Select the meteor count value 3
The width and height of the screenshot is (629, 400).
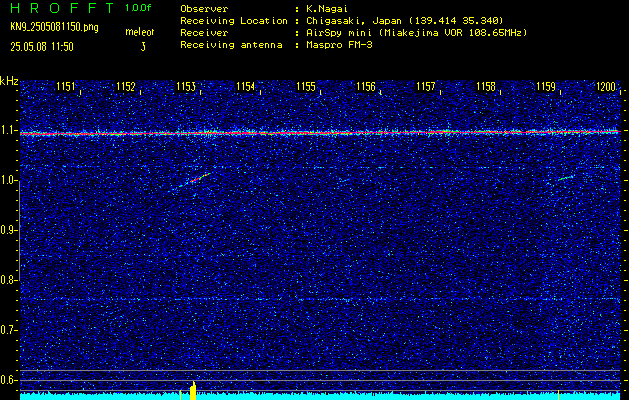click(143, 47)
